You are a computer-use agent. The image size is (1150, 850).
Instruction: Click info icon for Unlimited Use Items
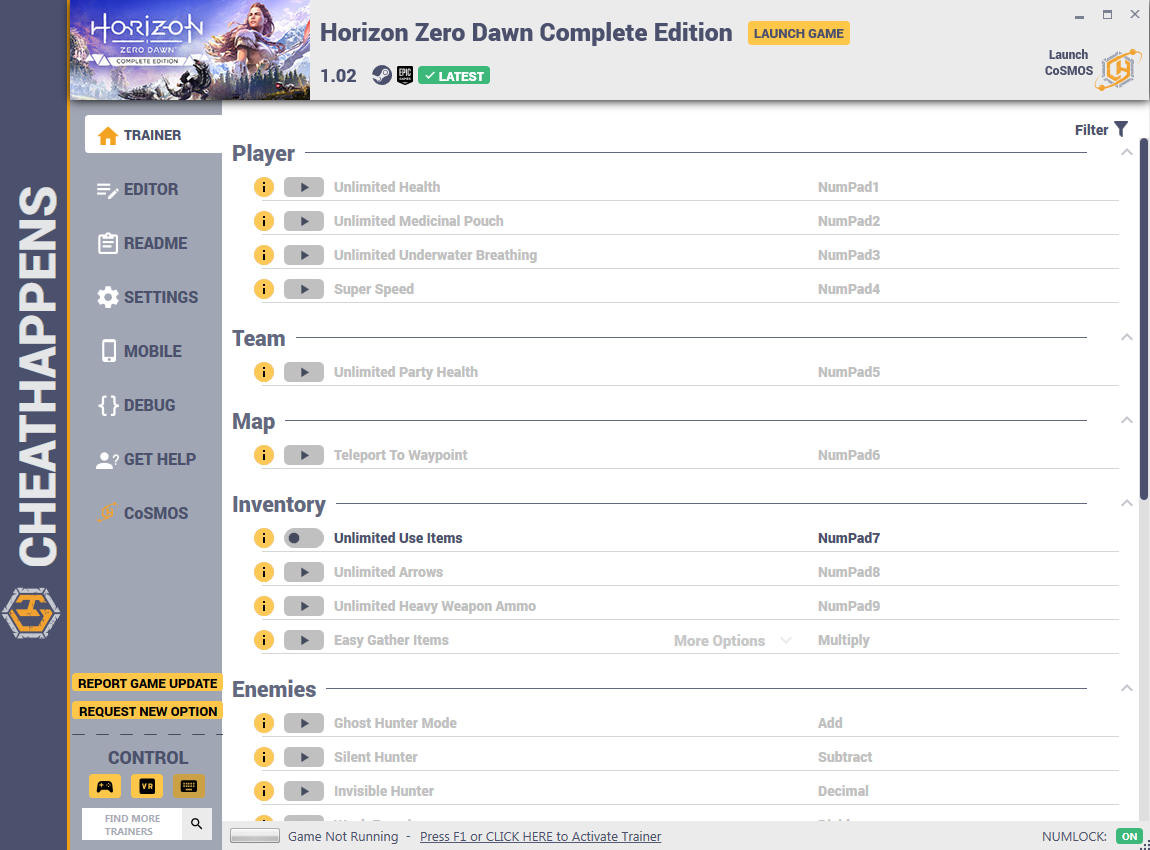click(263, 538)
